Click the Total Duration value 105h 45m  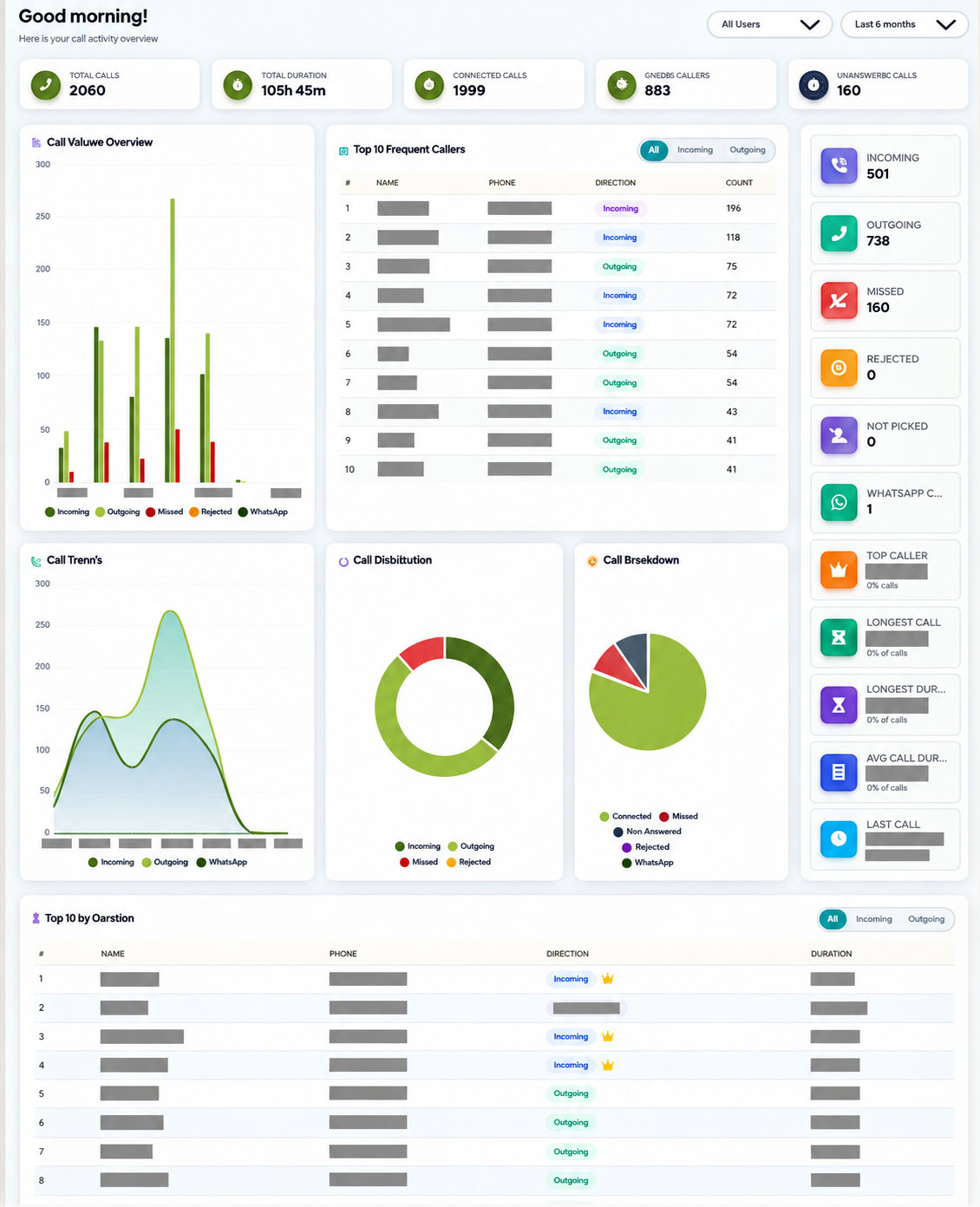tap(293, 90)
